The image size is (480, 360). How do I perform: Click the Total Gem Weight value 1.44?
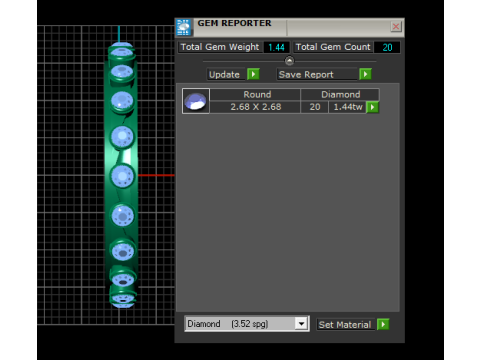276,47
